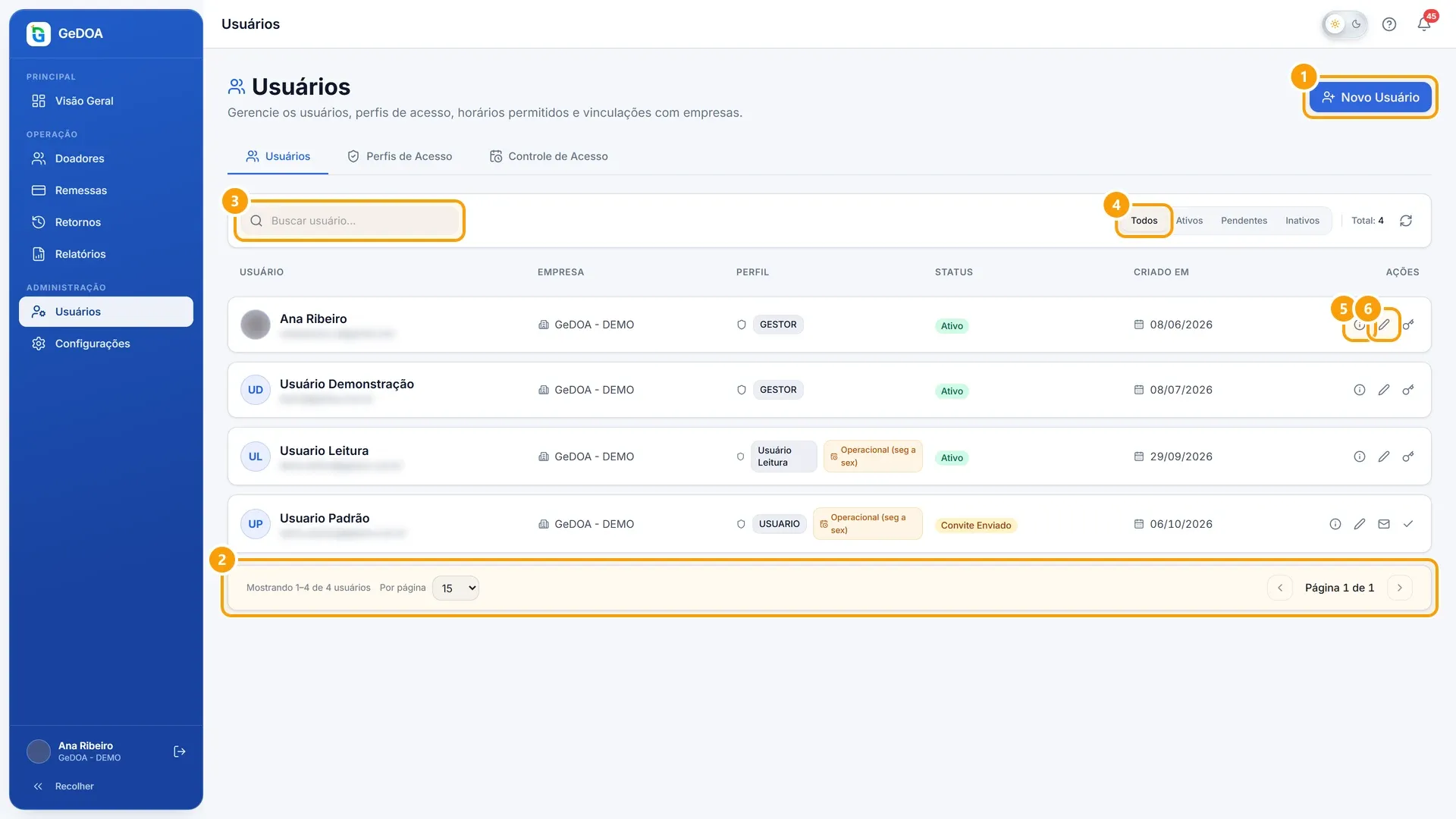Image resolution: width=1456 pixels, height=819 pixels.
Task: View info icon for Usuario Leitura
Action: pos(1359,457)
